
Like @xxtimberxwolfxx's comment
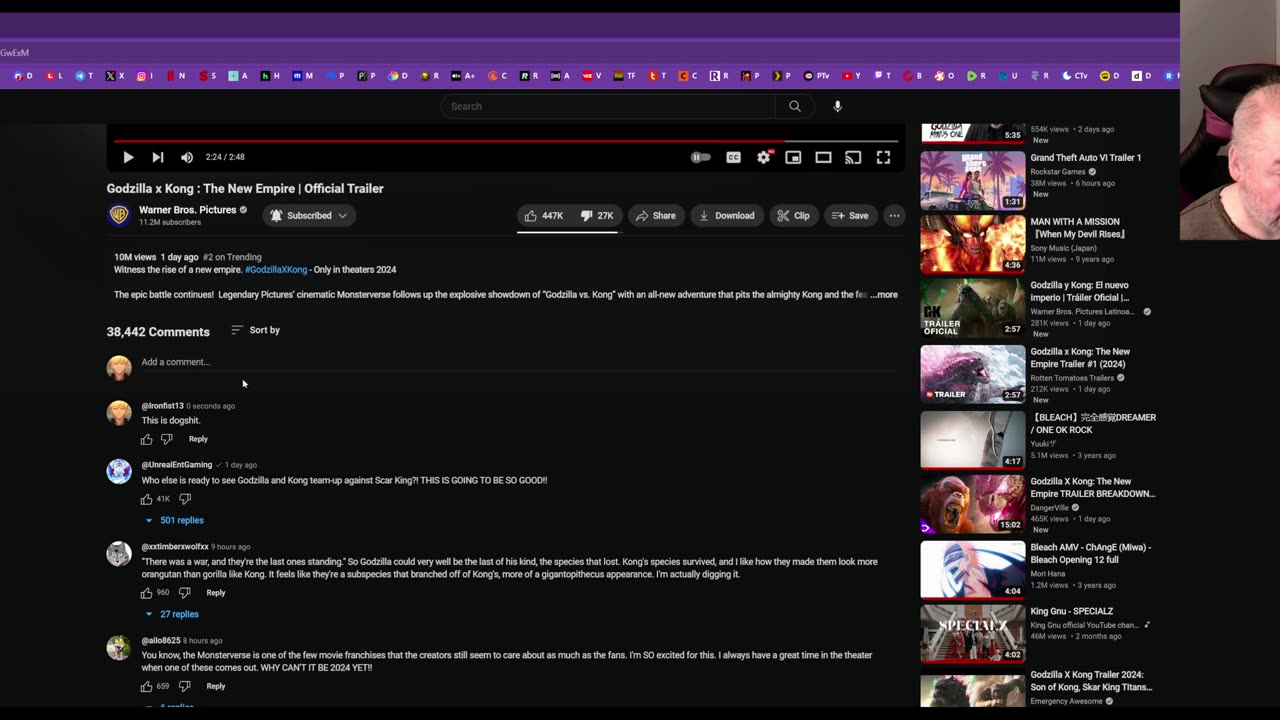(147, 593)
